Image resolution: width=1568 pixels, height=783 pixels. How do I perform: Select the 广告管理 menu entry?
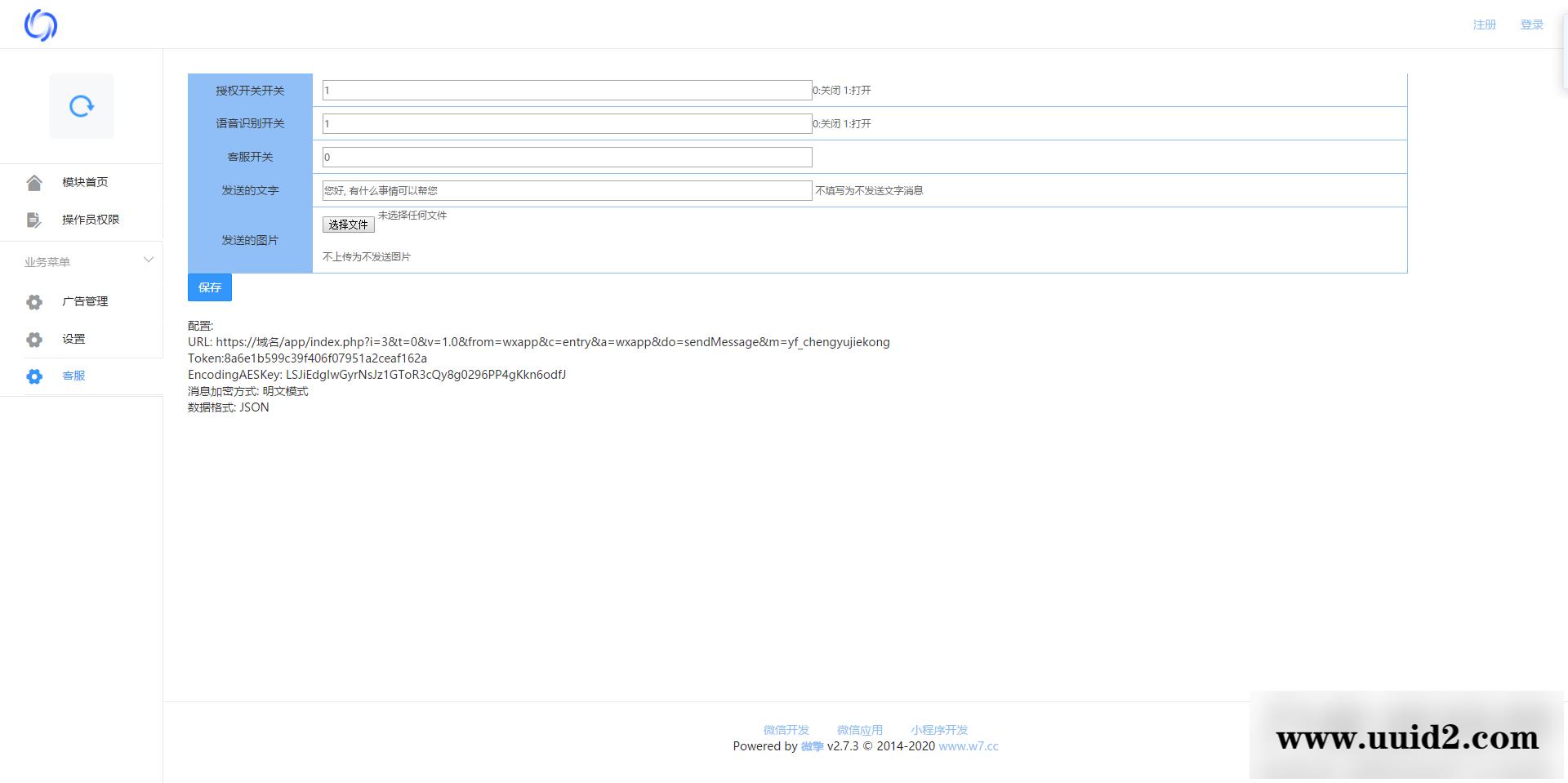coord(85,301)
